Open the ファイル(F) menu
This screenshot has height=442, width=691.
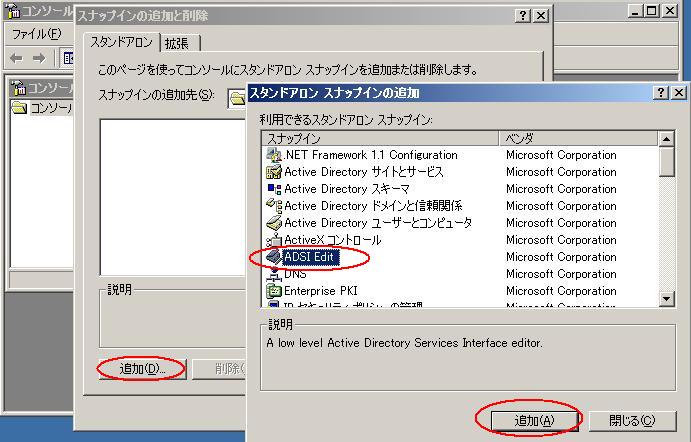click(36, 34)
